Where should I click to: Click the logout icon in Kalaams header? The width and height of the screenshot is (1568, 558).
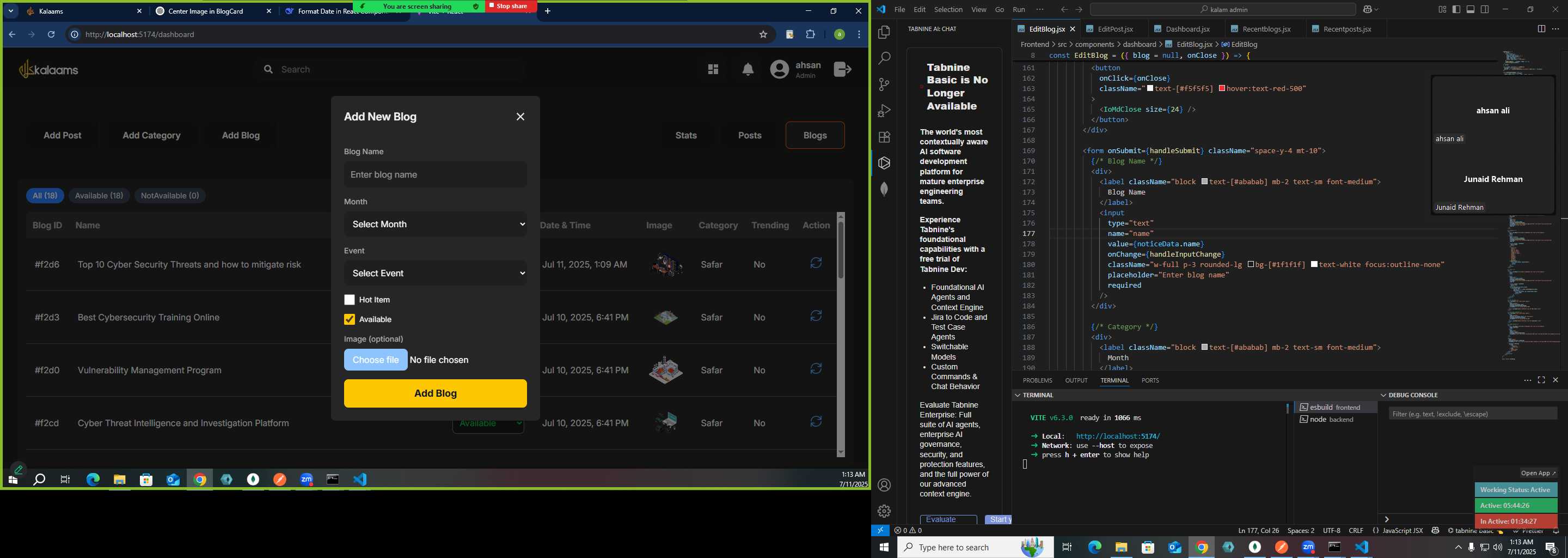[843, 69]
